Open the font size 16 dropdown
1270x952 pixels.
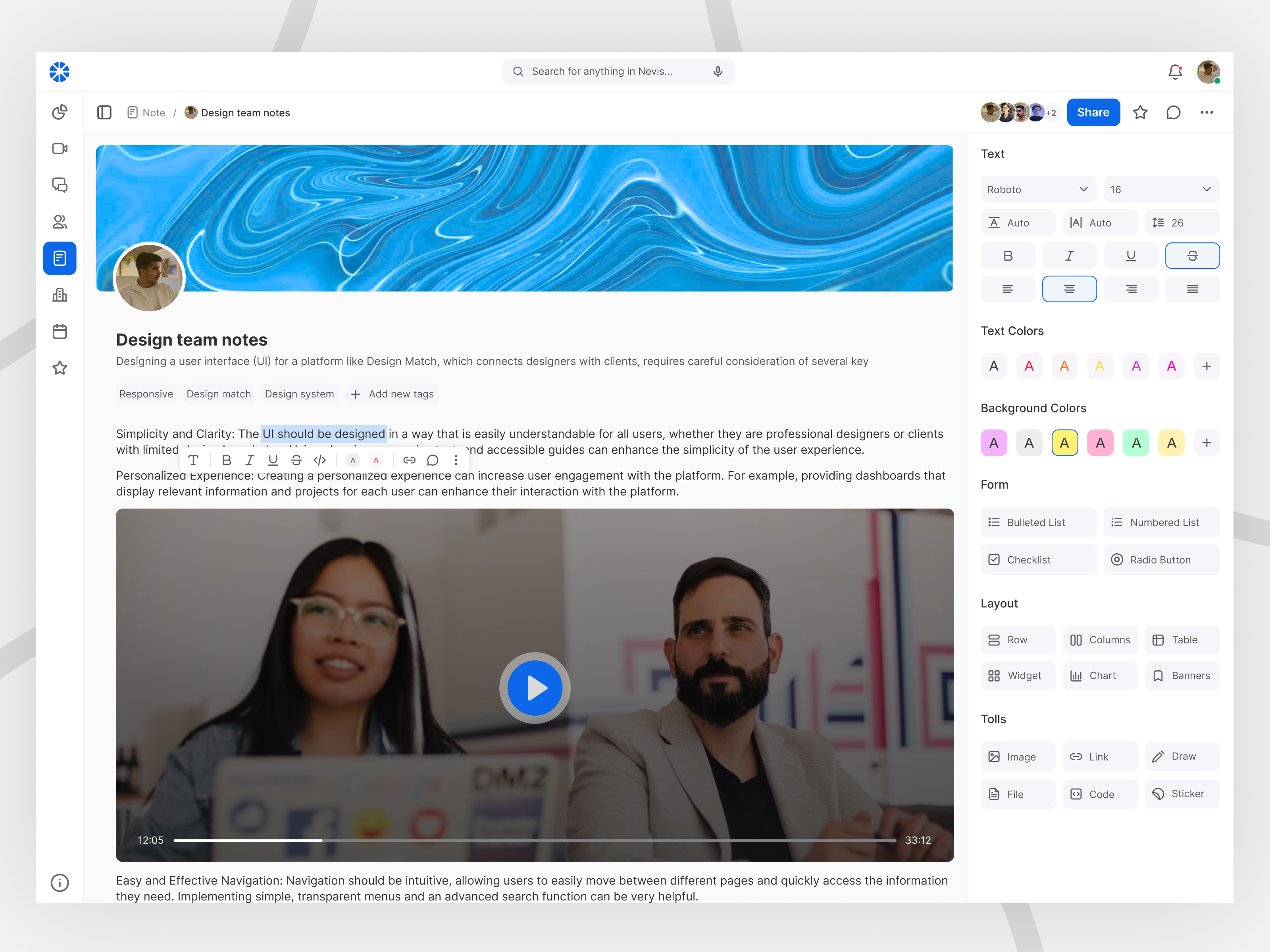tap(1161, 189)
